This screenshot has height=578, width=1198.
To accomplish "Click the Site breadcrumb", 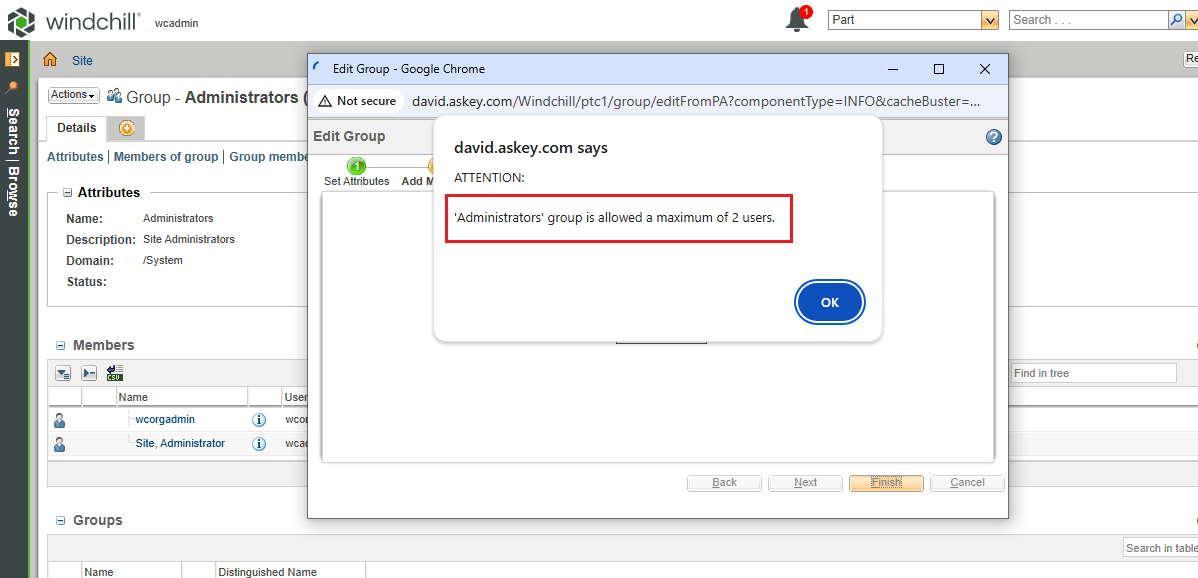I will pyautogui.click(x=81, y=60).
